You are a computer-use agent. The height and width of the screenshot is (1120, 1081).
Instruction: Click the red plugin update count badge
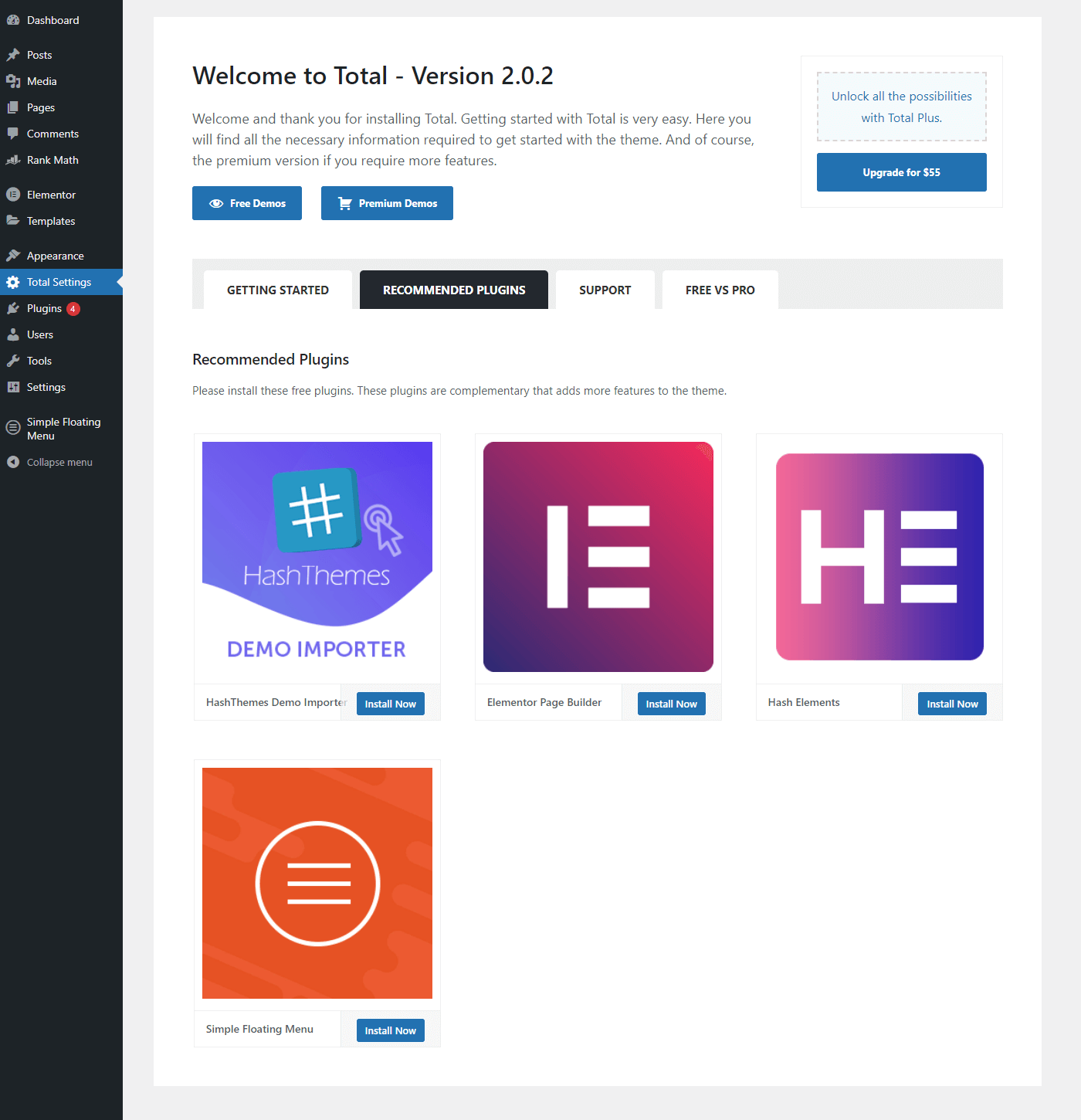point(73,309)
